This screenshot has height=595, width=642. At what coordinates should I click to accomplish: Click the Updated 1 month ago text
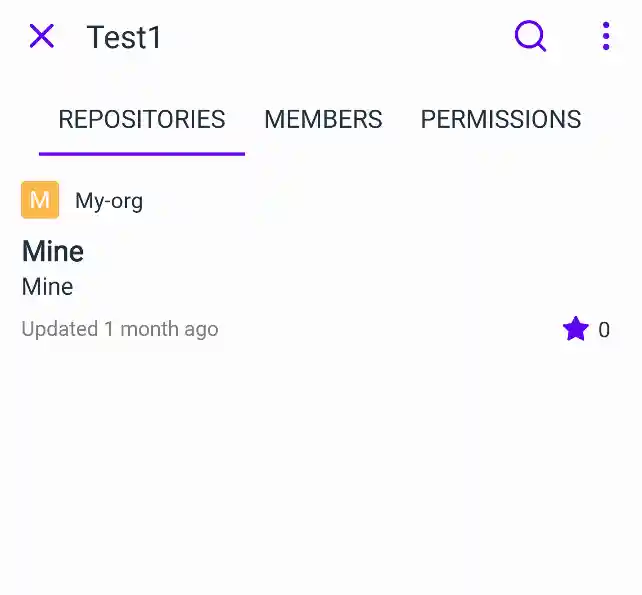(120, 329)
